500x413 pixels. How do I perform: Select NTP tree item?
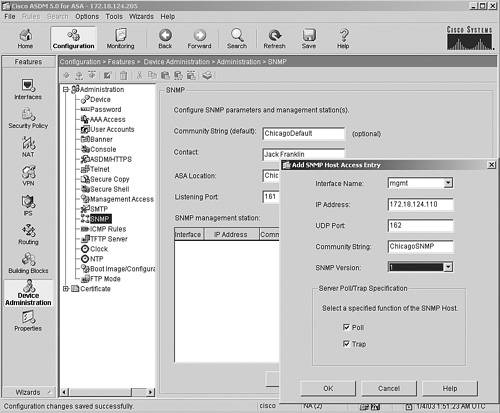pyautogui.click(x=96, y=259)
